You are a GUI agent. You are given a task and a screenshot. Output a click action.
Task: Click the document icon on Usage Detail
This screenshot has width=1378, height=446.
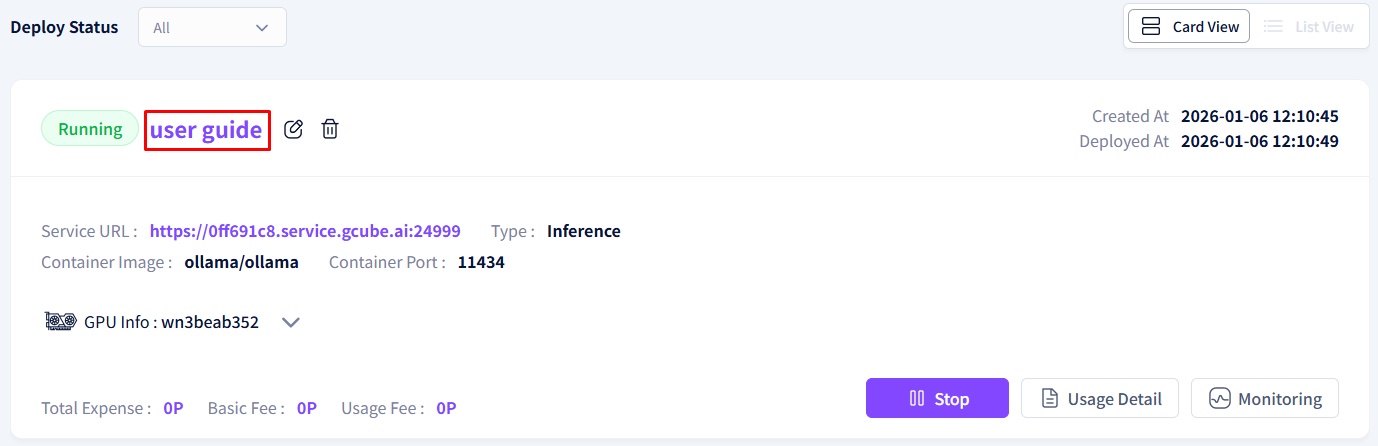tap(1049, 399)
